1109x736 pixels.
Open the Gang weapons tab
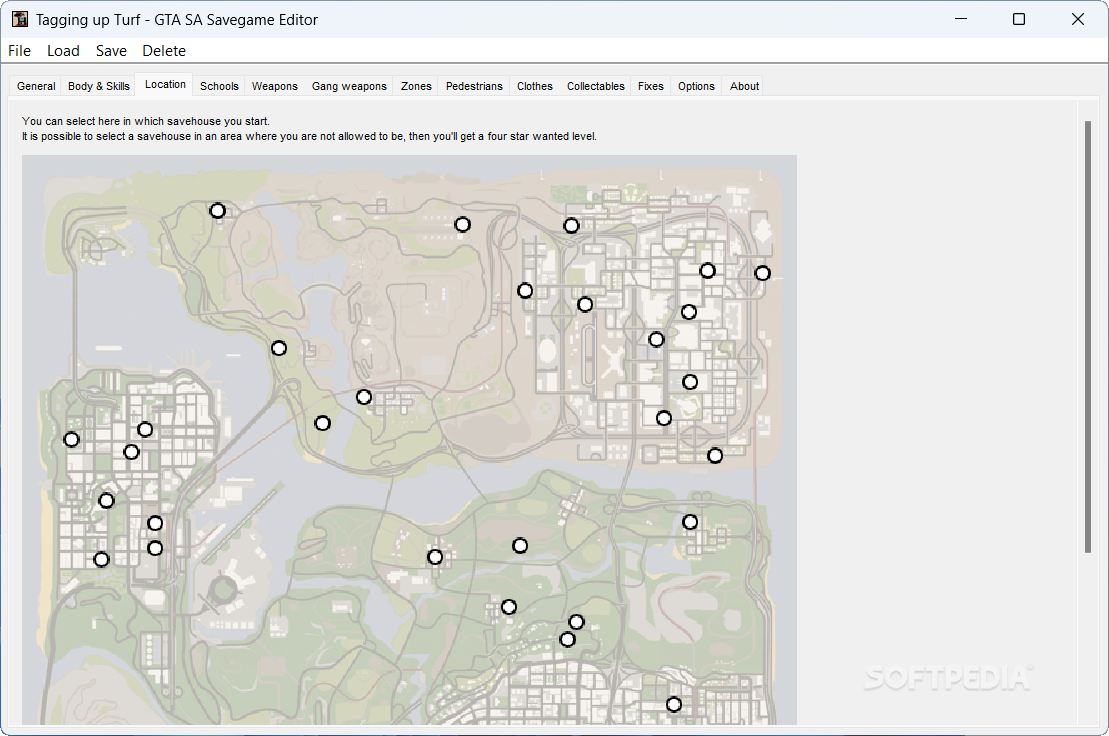[349, 86]
